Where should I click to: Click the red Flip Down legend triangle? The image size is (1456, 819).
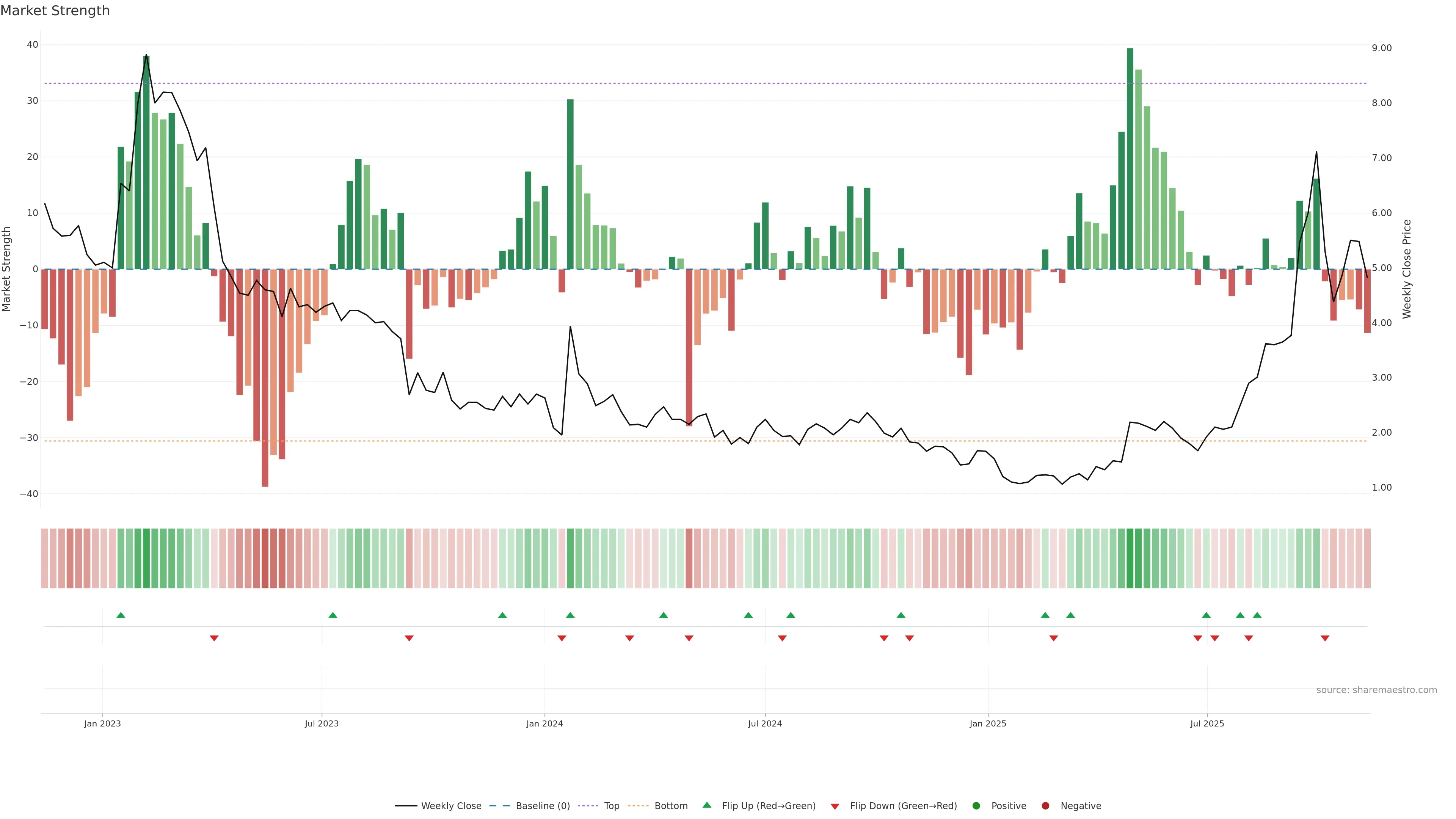835,806
